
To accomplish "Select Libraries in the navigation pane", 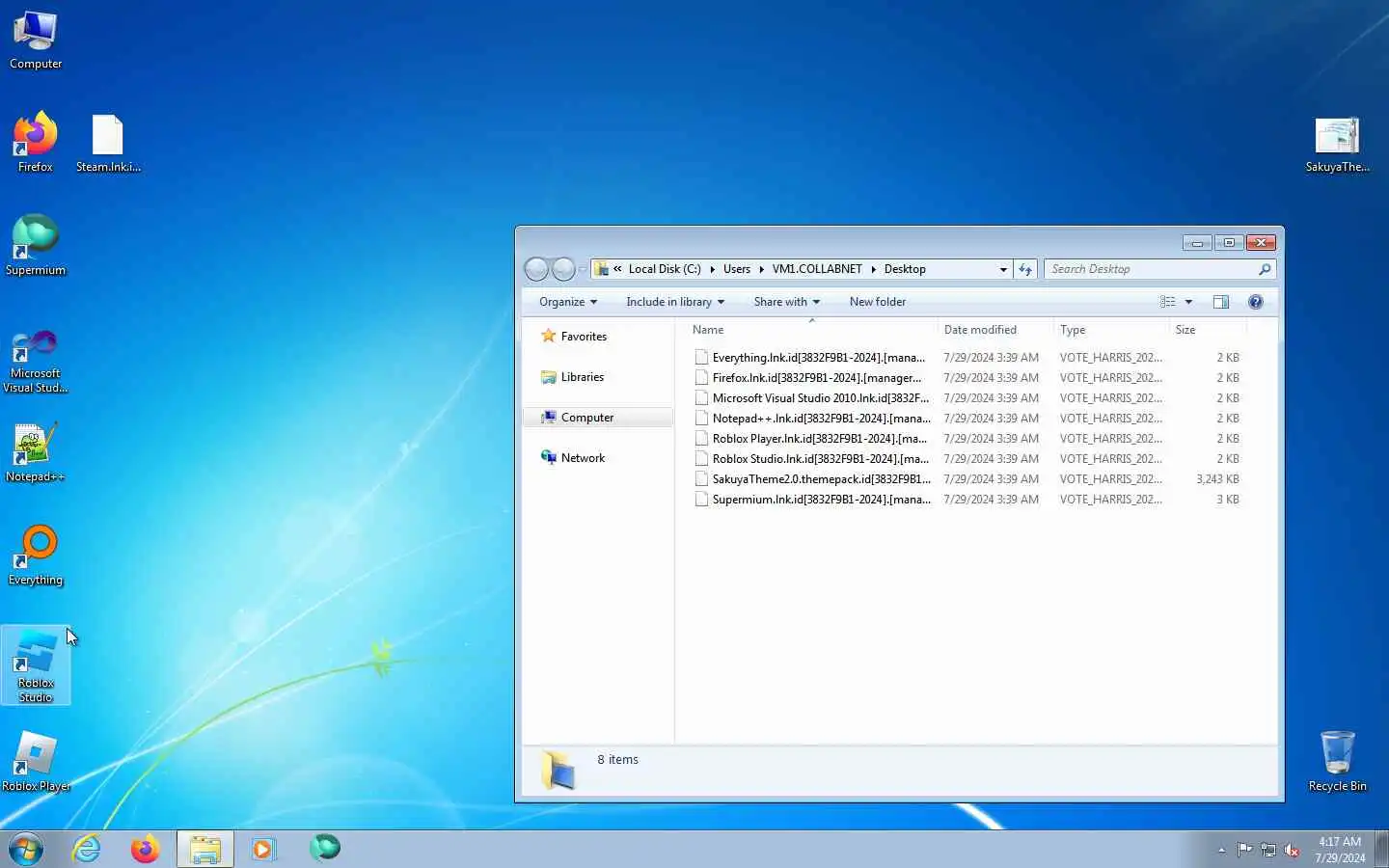I will coord(582,377).
